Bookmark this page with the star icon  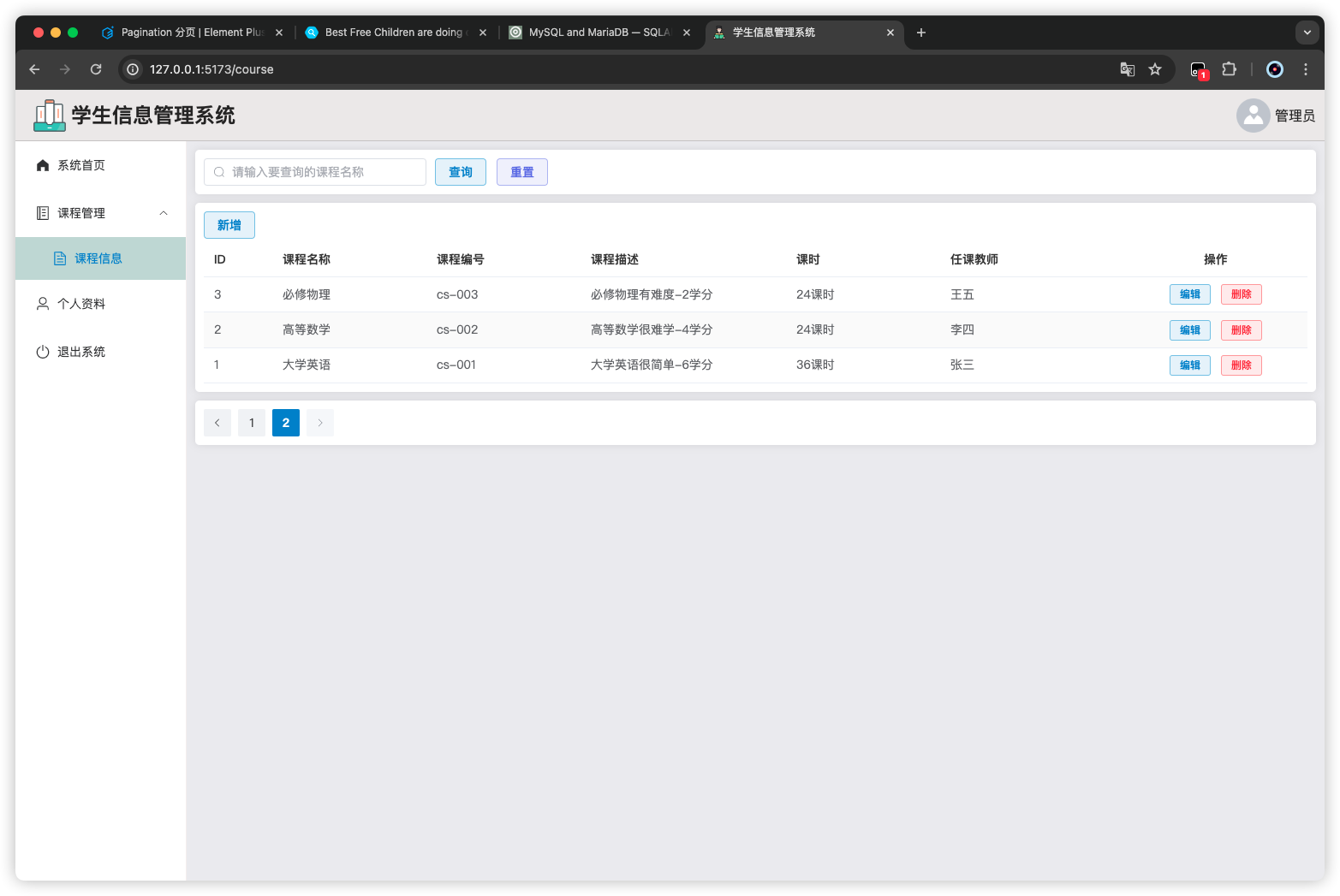(x=1155, y=69)
